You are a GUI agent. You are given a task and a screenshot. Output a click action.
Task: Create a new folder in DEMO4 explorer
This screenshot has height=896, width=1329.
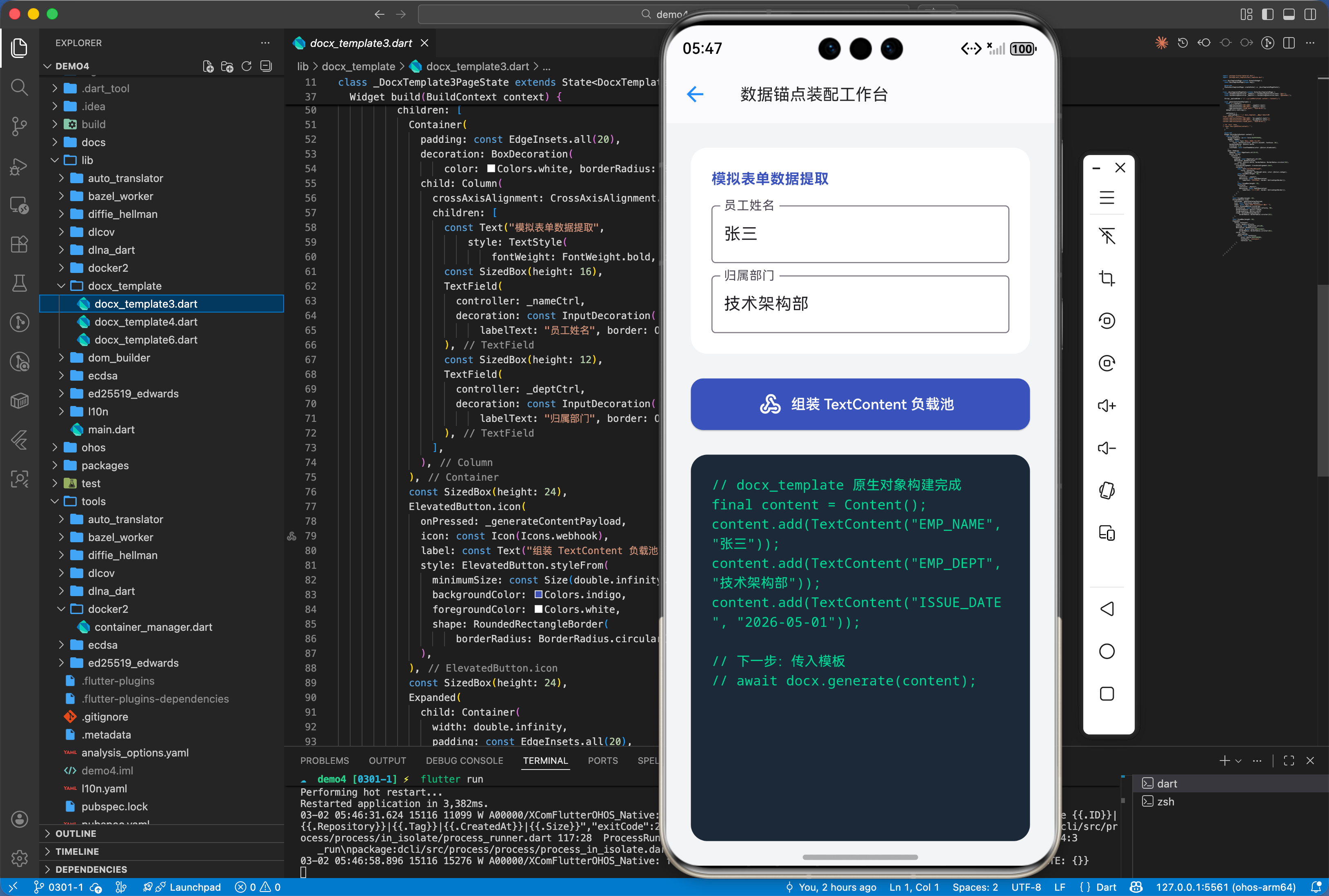227,66
